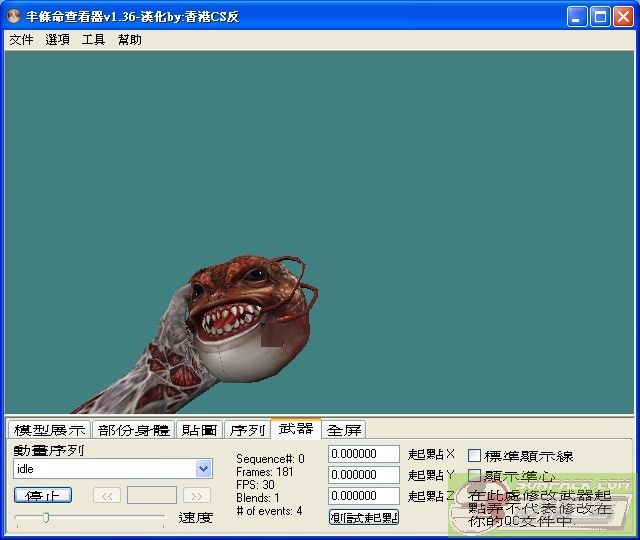Viewport: 640px width, 540px height.
Task: Click the 動畫序列 label
Action: (x=49, y=450)
